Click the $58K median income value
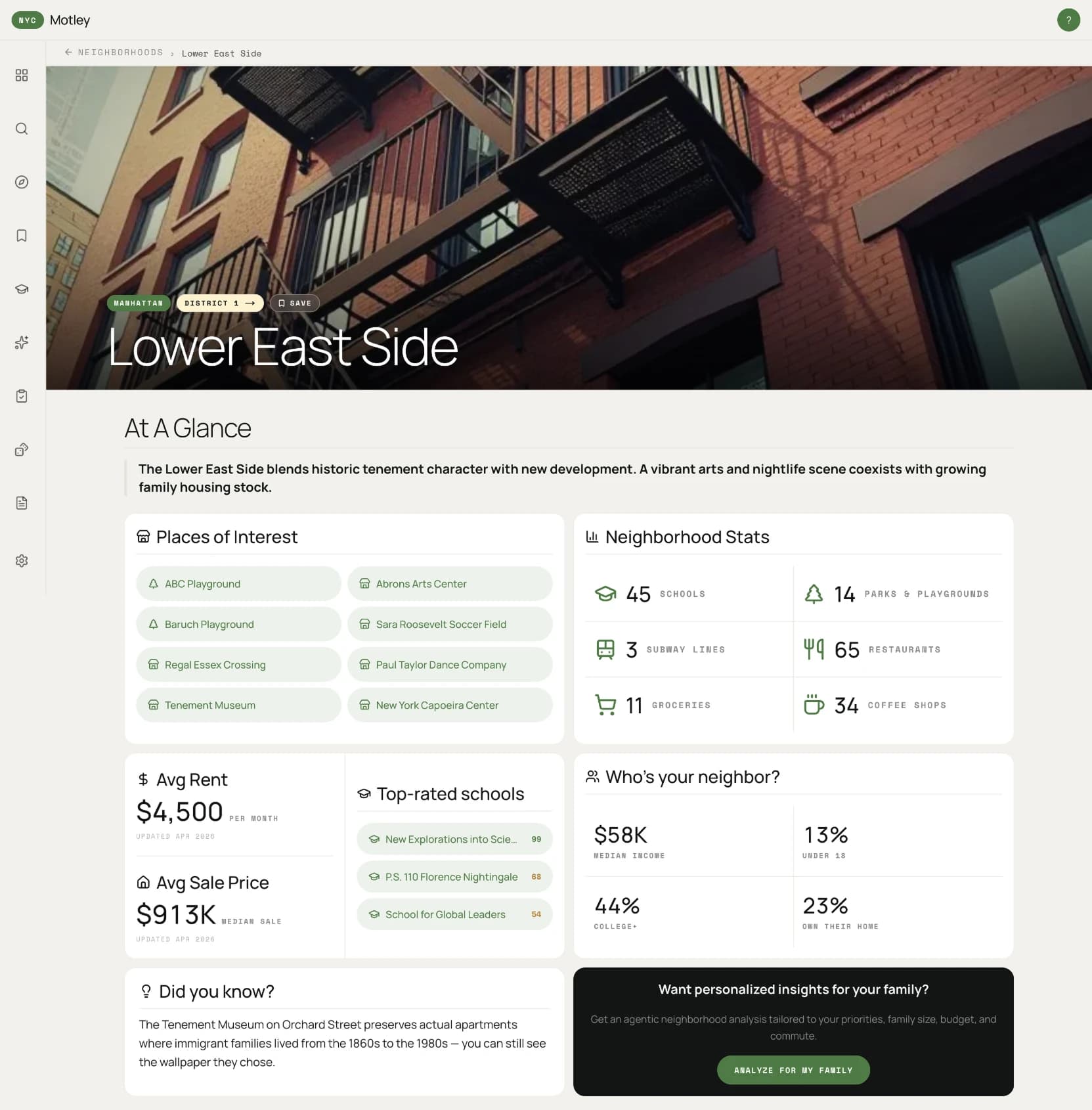The height and width of the screenshot is (1110, 1092). pyautogui.click(x=621, y=835)
